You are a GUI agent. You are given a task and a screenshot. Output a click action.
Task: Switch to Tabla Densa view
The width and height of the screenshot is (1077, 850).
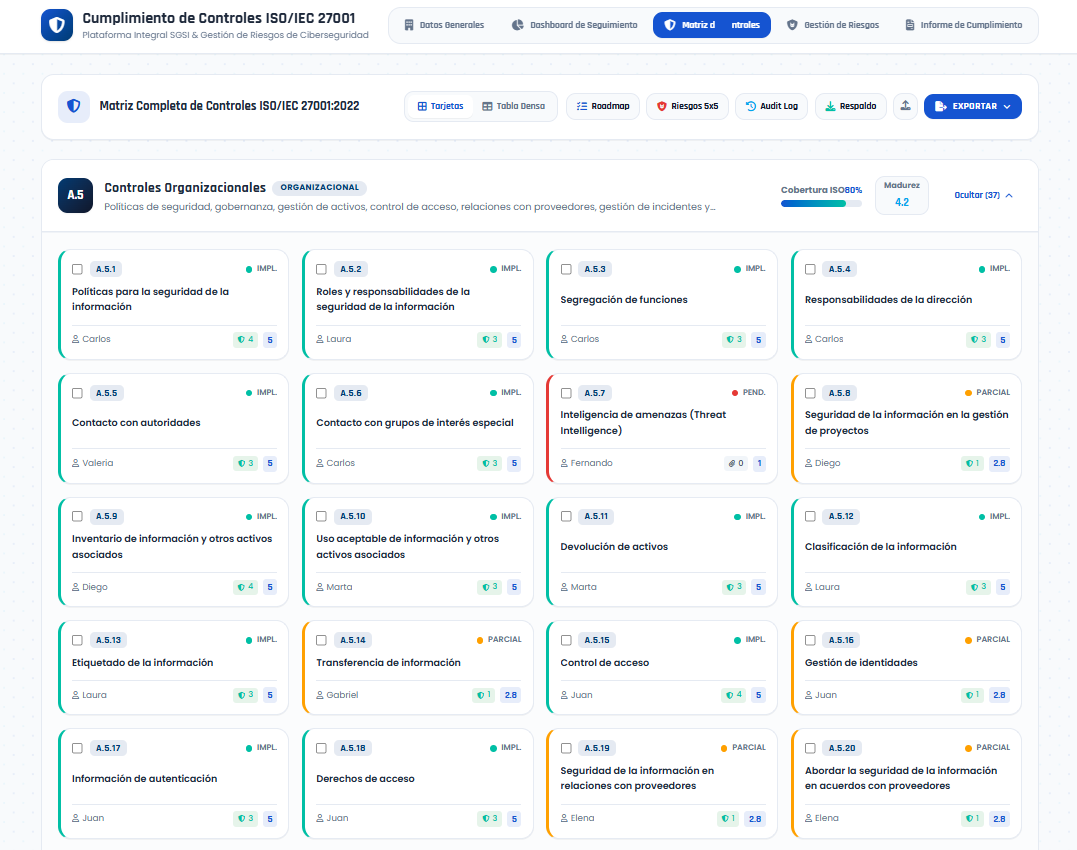point(513,106)
